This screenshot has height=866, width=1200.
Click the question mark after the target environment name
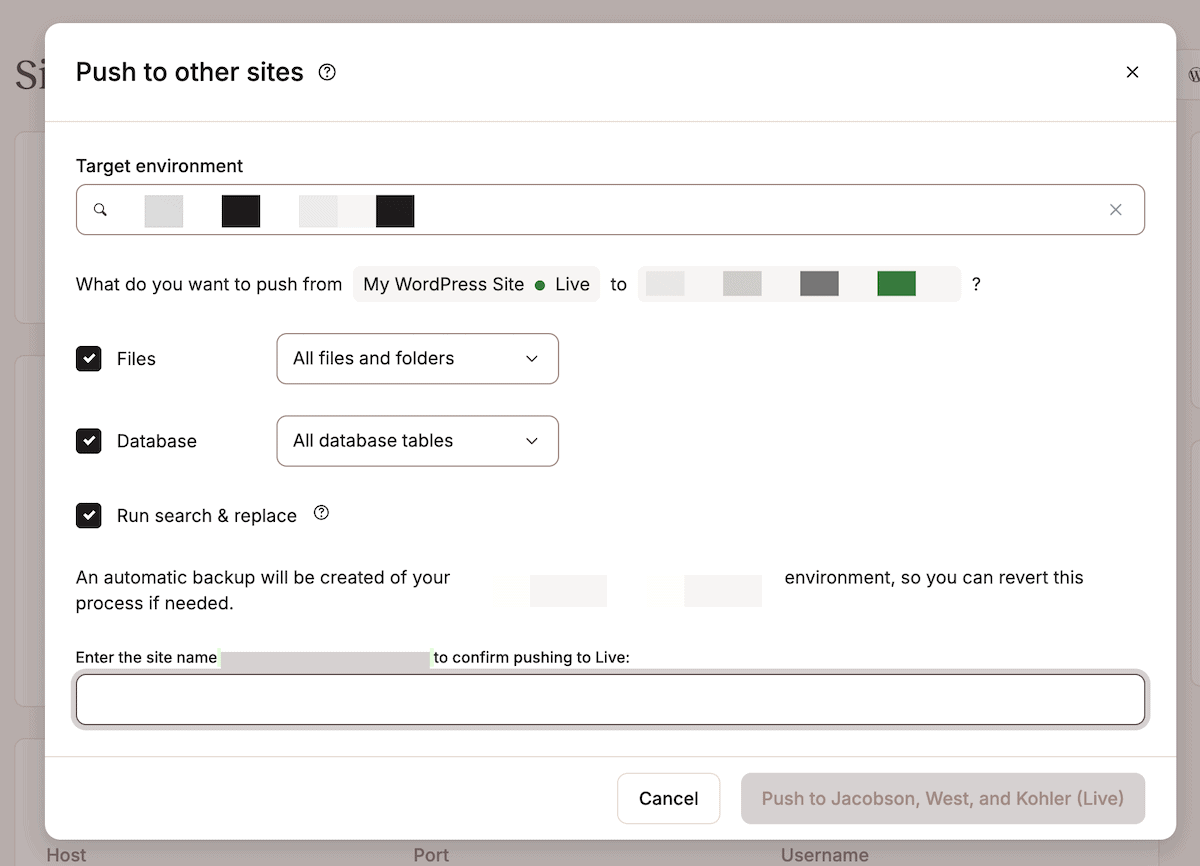pyautogui.click(x=975, y=284)
